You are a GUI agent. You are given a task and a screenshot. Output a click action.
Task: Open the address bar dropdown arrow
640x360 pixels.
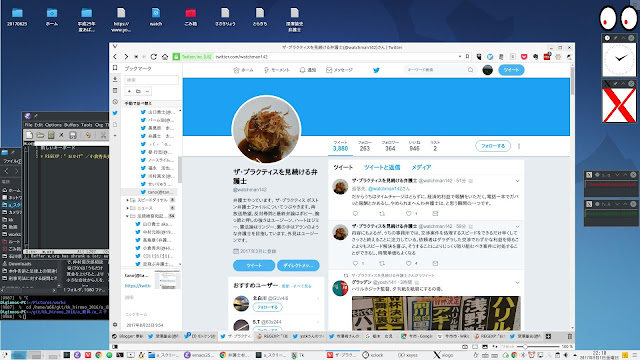pos(460,57)
